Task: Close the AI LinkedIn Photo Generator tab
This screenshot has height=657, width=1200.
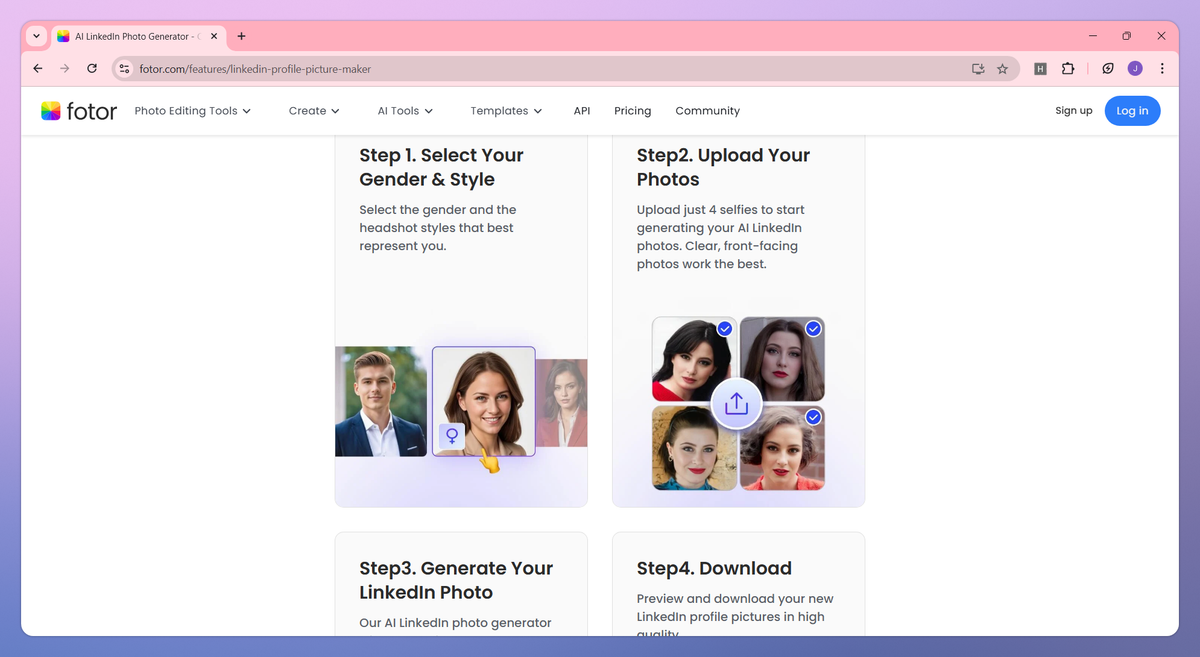Action: [x=214, y=36]
